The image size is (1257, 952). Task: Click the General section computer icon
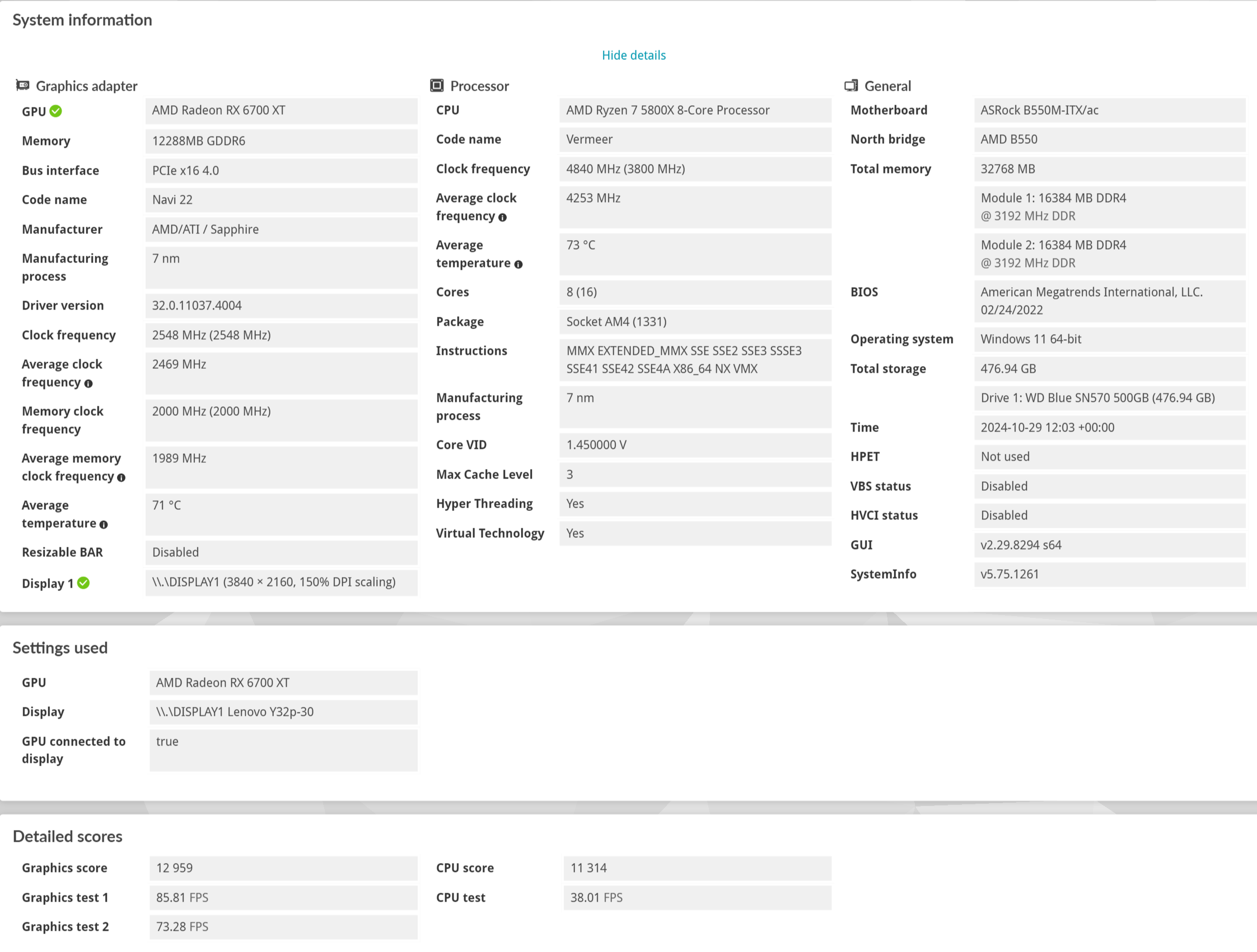851,85
